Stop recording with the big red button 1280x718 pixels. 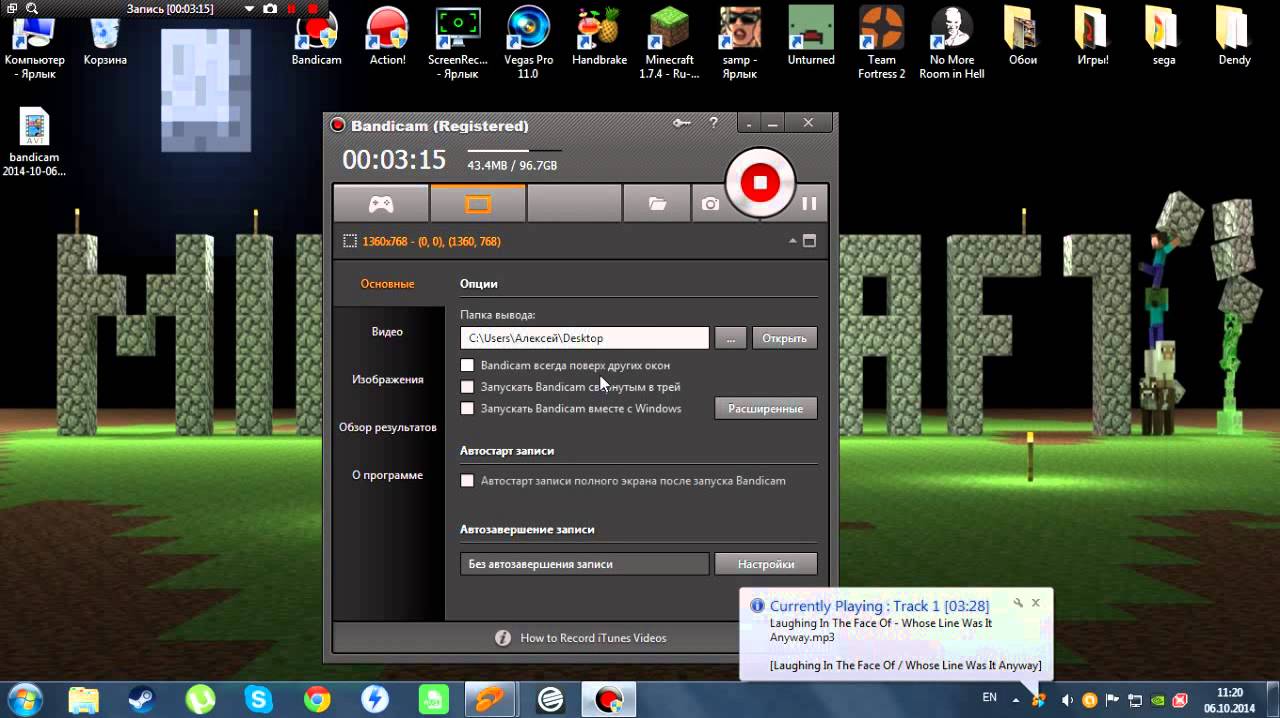click(760, 182)
